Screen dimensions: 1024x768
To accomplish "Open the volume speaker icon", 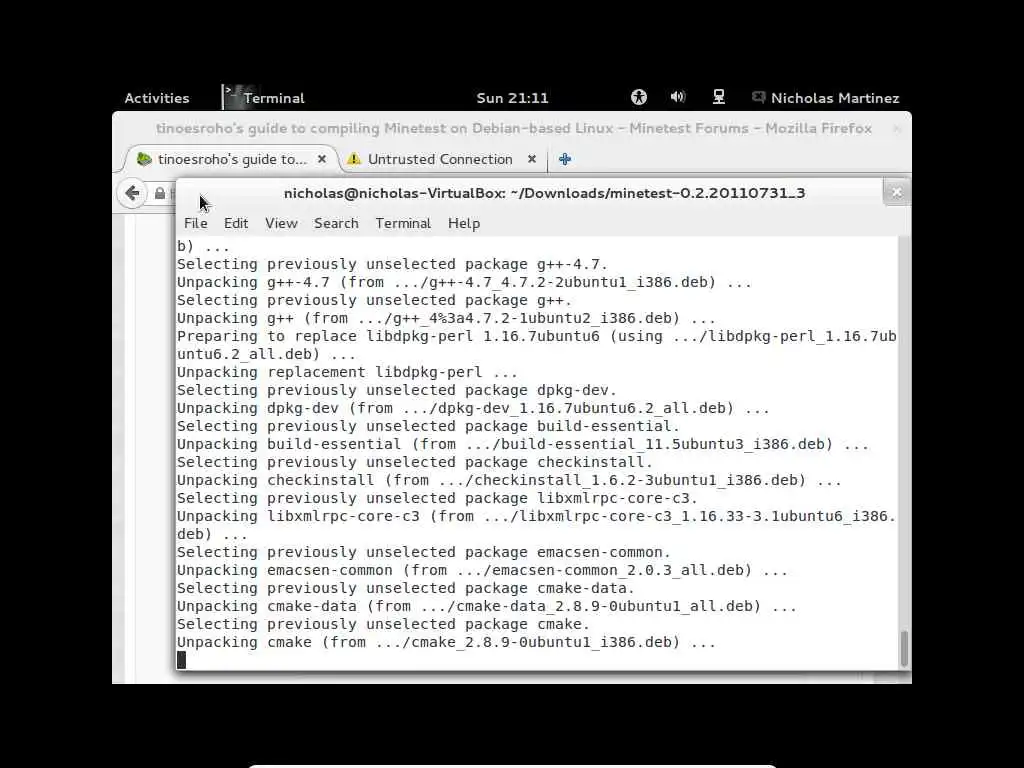I will coord(678,97).
